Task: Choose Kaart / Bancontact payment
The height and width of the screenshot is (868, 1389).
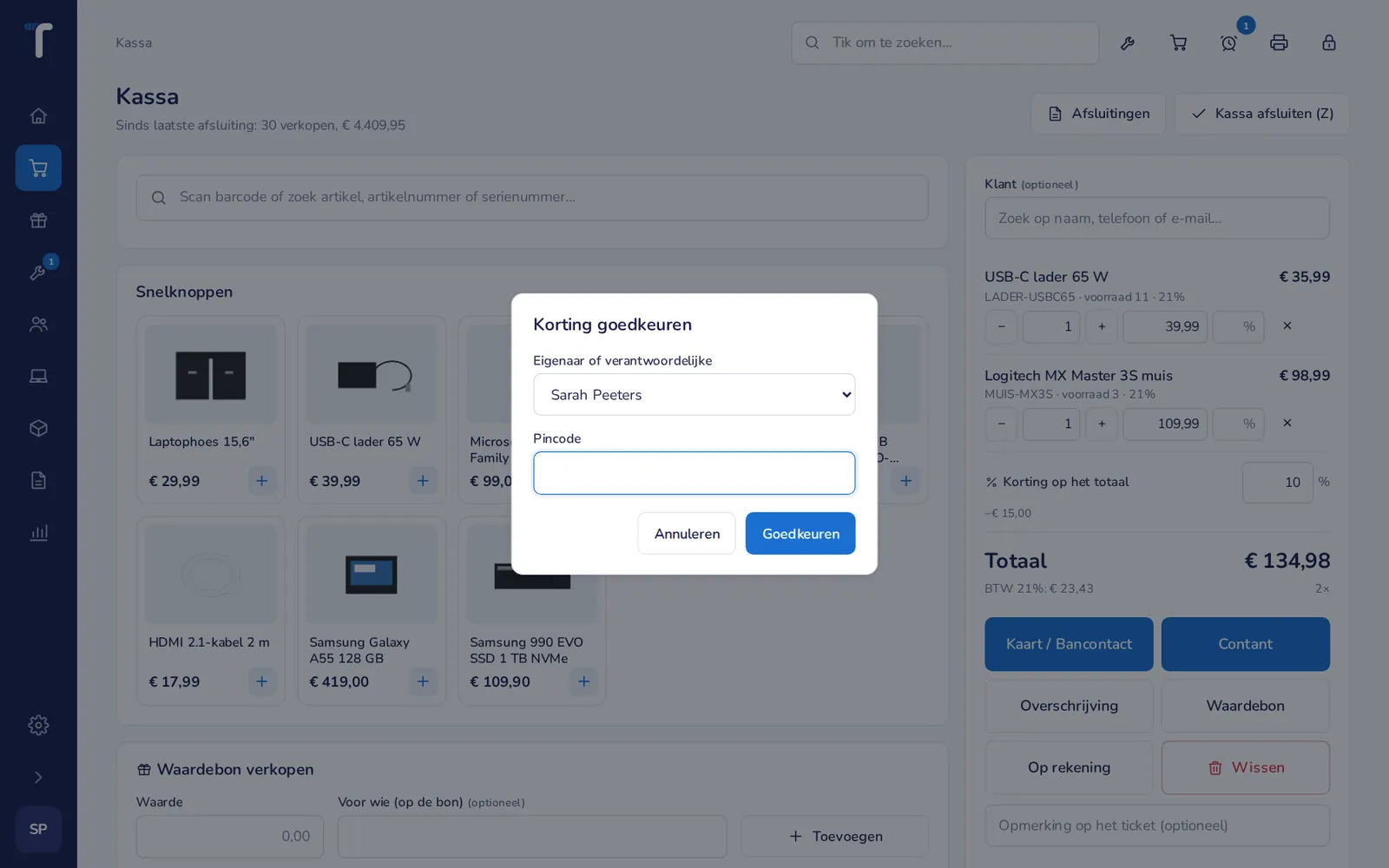Action: [x=1069, y=644]
